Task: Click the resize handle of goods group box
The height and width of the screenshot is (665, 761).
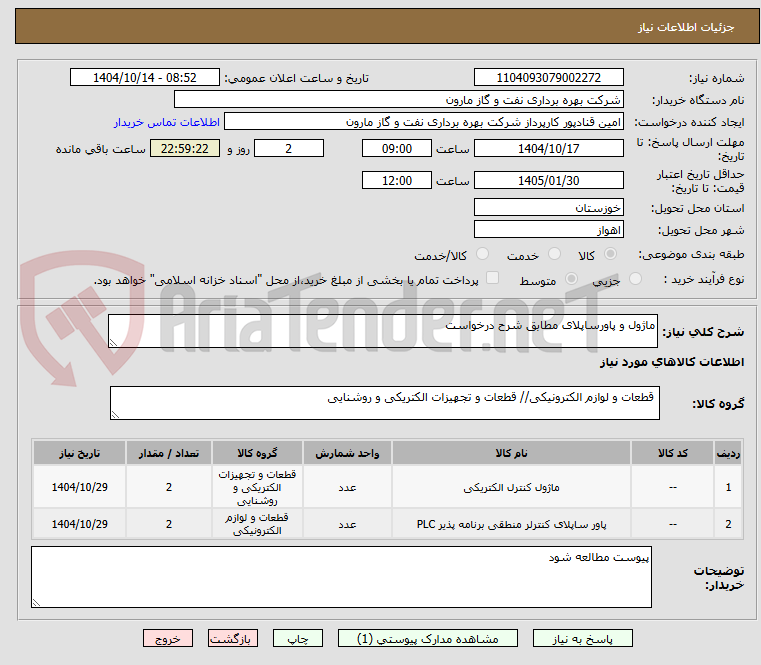Action: pos(116,414)
